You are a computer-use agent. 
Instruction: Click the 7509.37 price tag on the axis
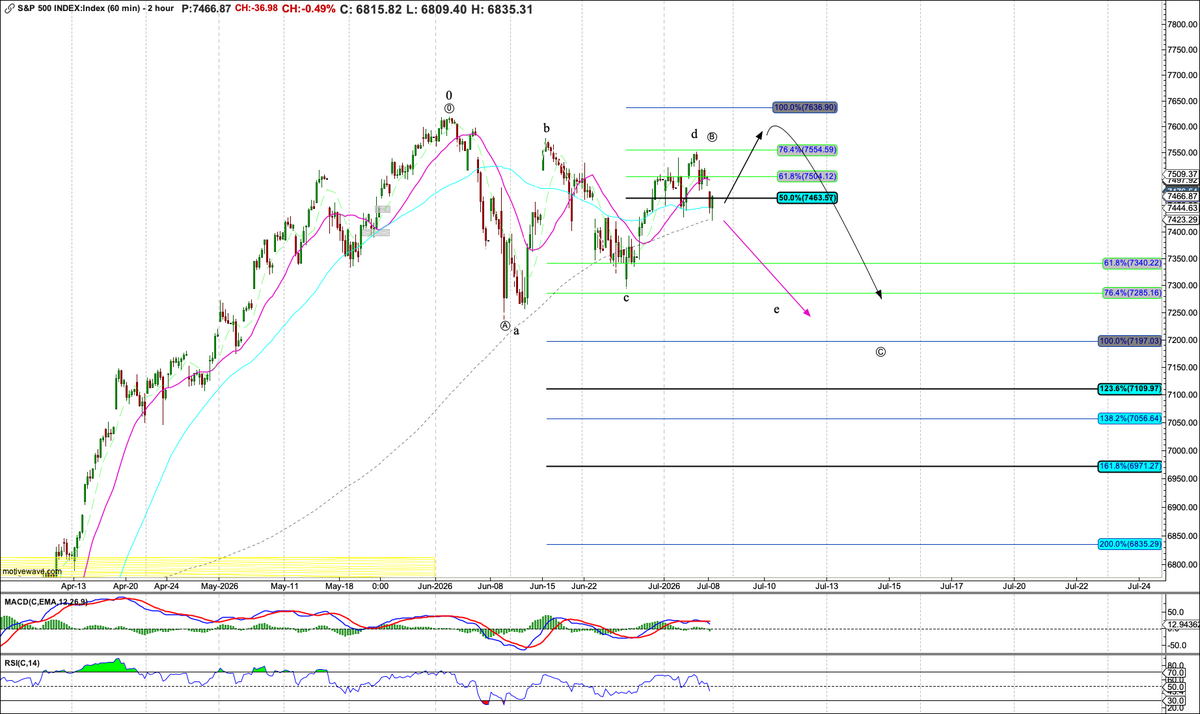[1181, 174]
